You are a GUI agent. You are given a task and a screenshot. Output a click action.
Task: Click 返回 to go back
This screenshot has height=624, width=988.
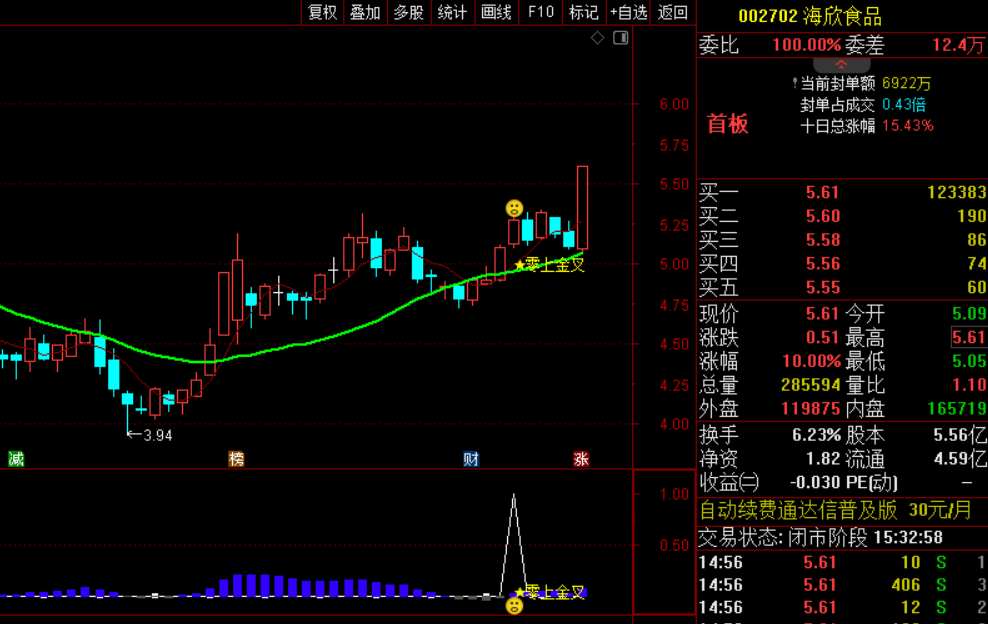tap(673, 12)
